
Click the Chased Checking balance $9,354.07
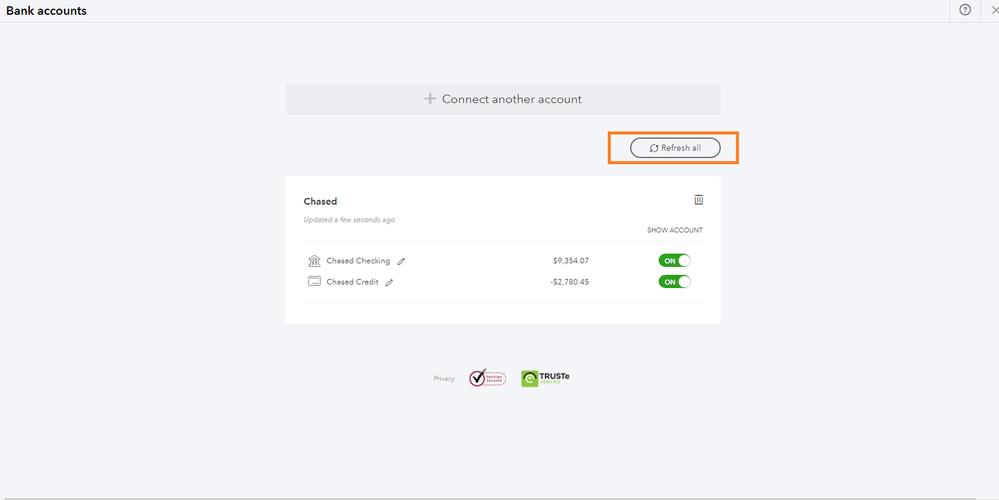pos(571,261)
